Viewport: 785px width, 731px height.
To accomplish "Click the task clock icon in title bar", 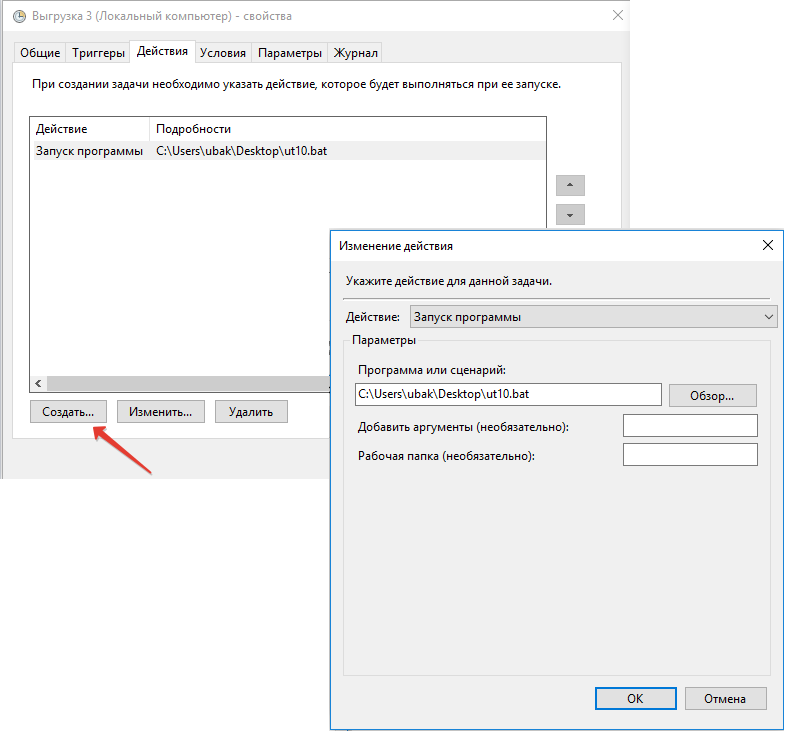I will click(x=18, y=17).
